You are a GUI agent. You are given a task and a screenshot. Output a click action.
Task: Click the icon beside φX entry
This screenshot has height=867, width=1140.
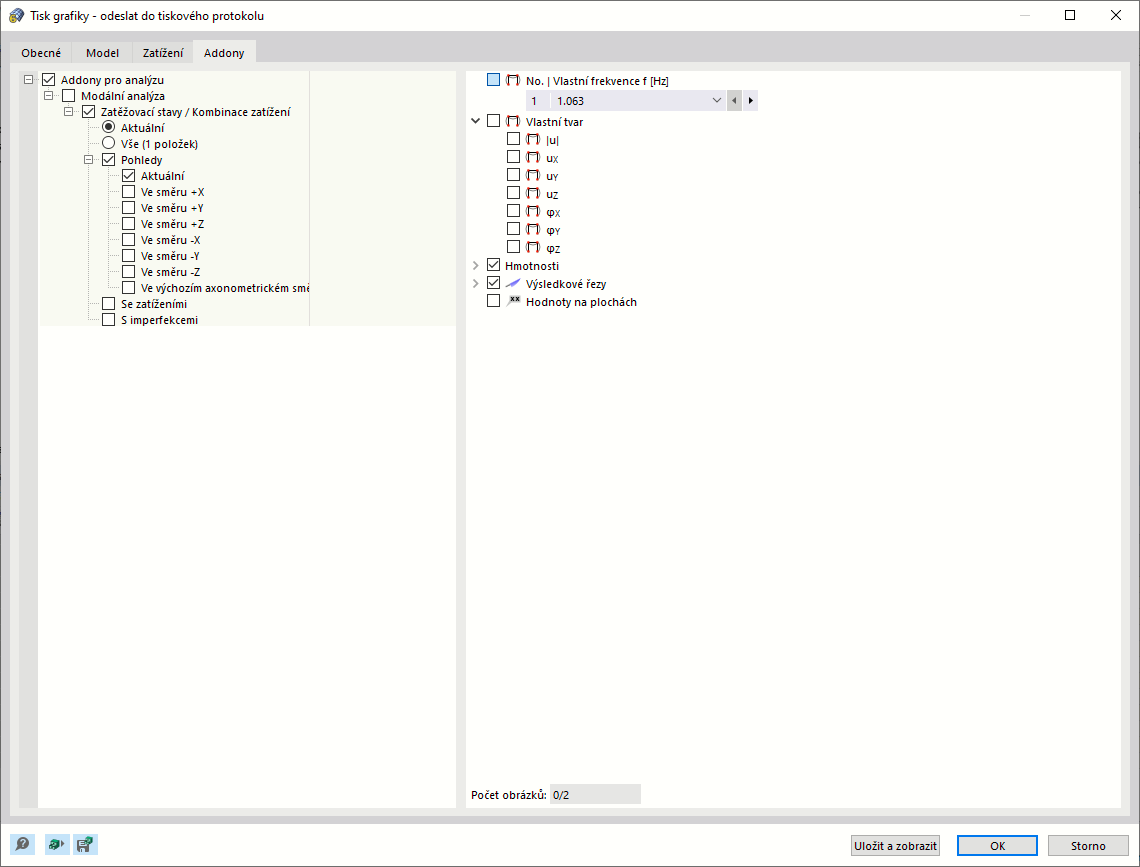533,211
